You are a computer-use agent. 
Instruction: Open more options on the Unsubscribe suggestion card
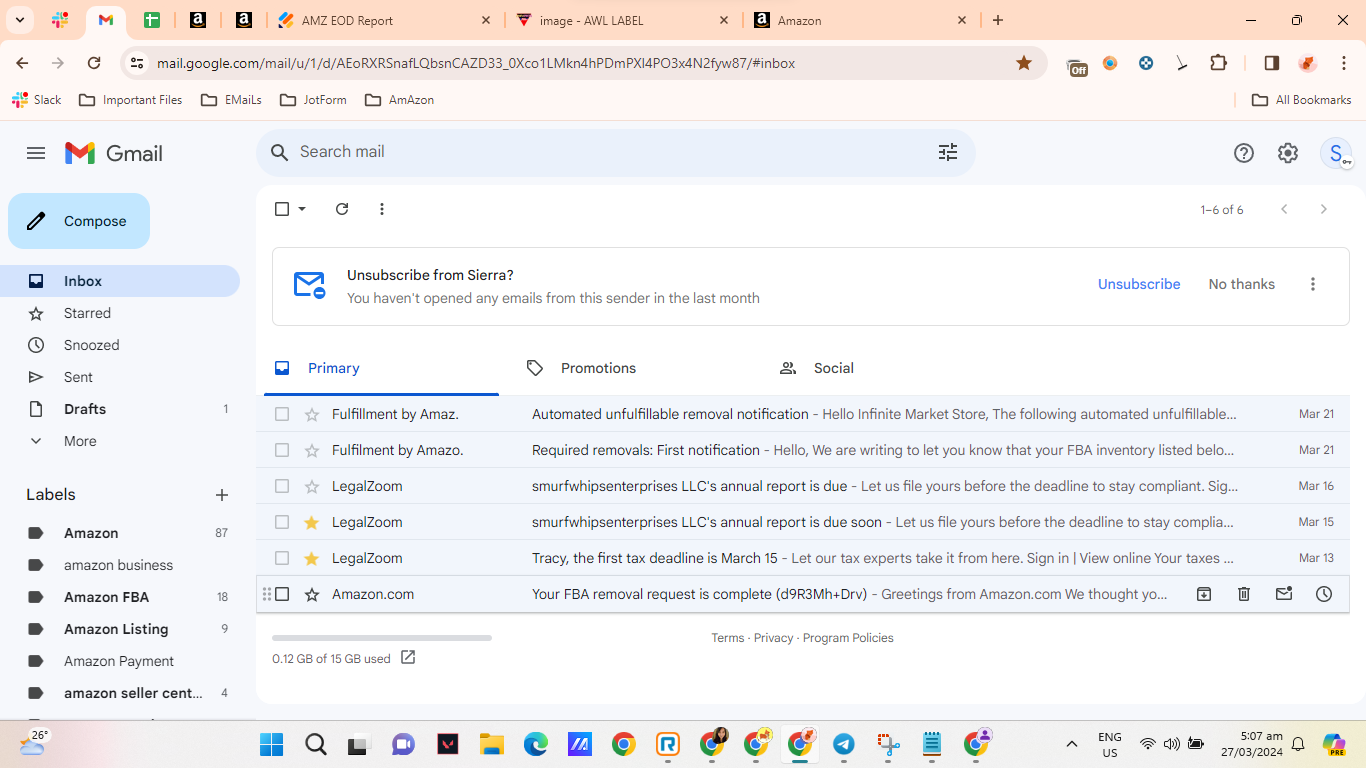pyautogui.click(x=1313, y=284)
